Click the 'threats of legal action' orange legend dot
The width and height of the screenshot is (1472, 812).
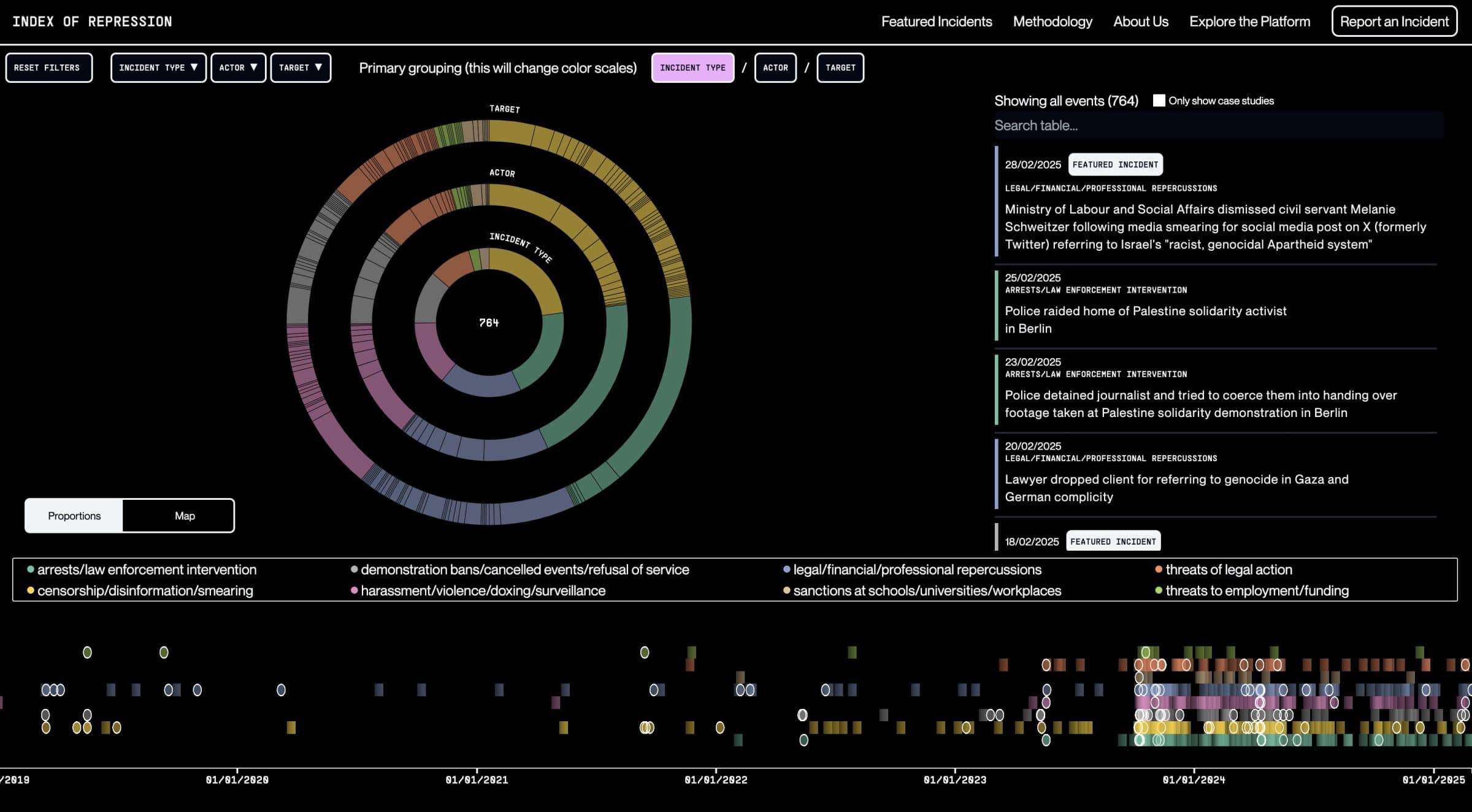pos(1159,569)
